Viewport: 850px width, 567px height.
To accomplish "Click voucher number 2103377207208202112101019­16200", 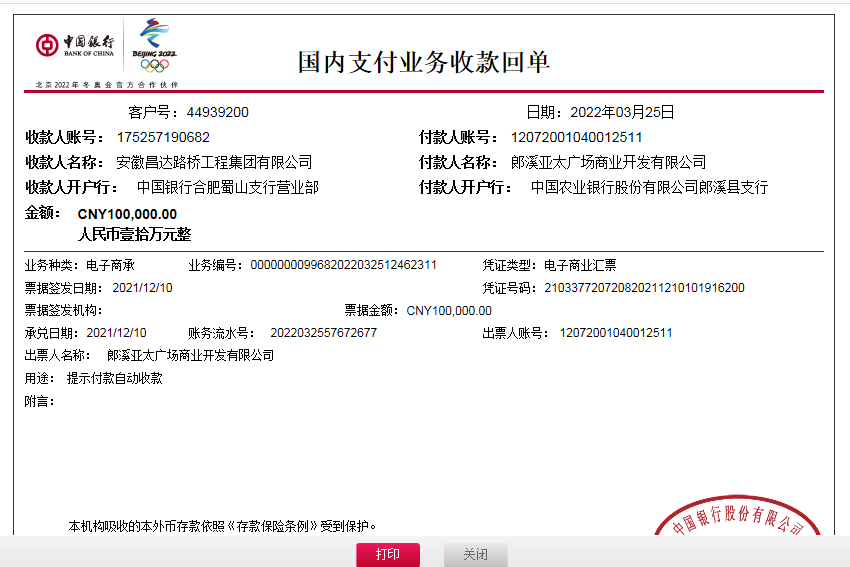I will click(x=644, y=288).
